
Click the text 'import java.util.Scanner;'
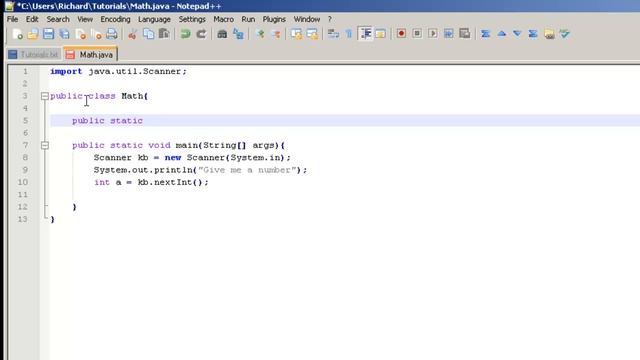tap(118, 71)
